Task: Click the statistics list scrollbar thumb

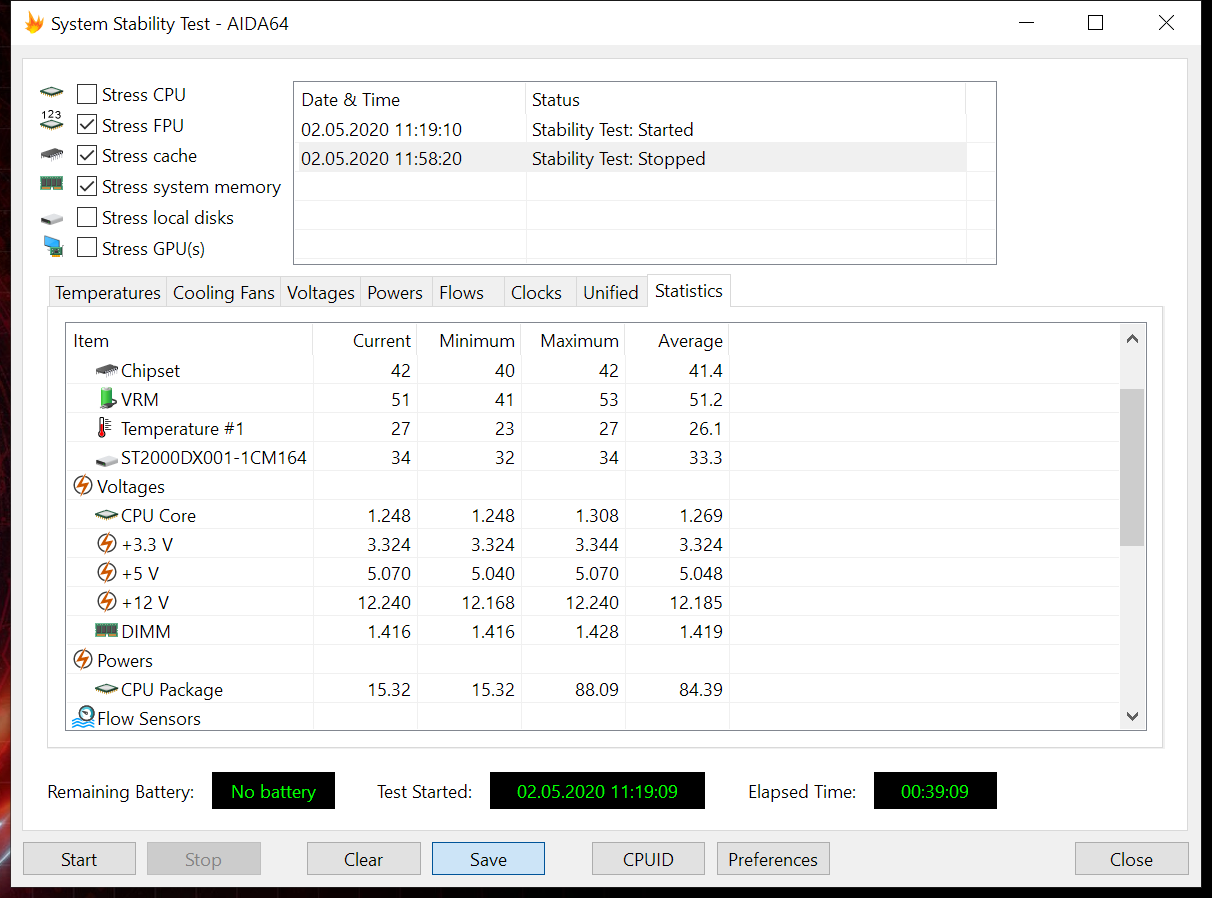Action: (1132, 467)
